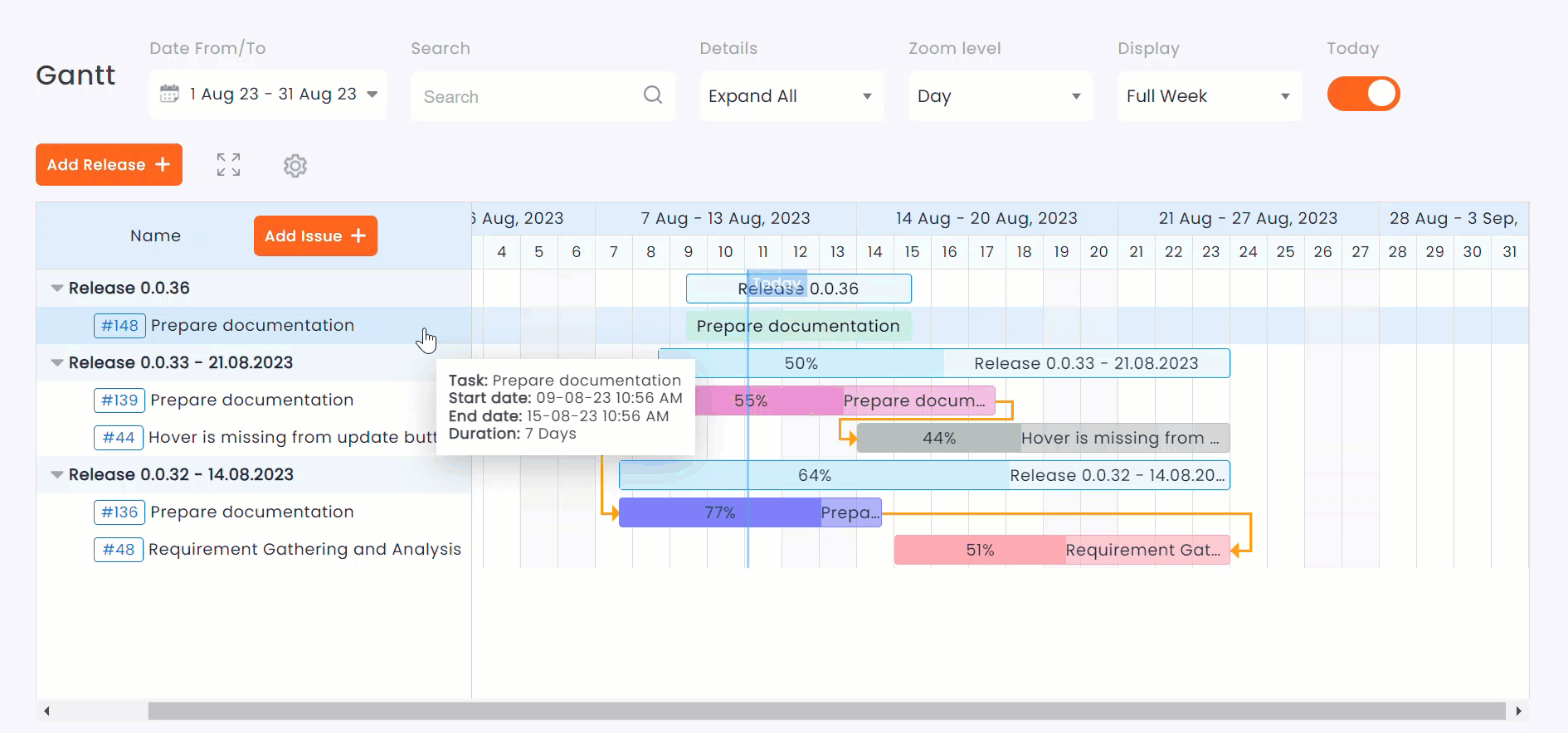Open issue #44 tag

click(119, 438)
